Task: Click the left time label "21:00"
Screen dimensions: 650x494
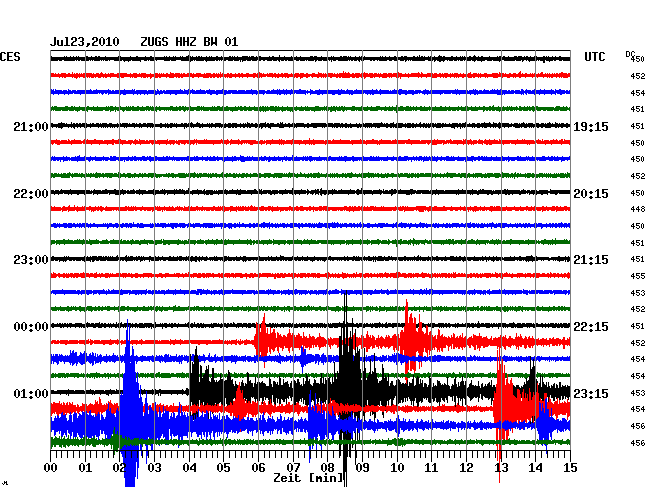Action: coord(31,126)
